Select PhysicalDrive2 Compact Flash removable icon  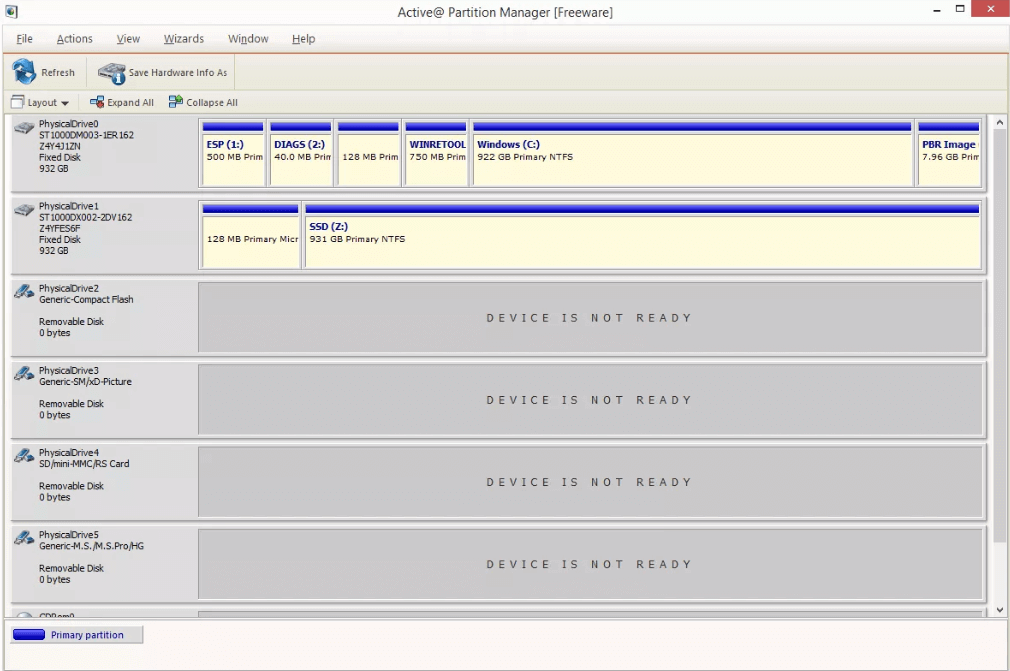click(x=24, y=292)
